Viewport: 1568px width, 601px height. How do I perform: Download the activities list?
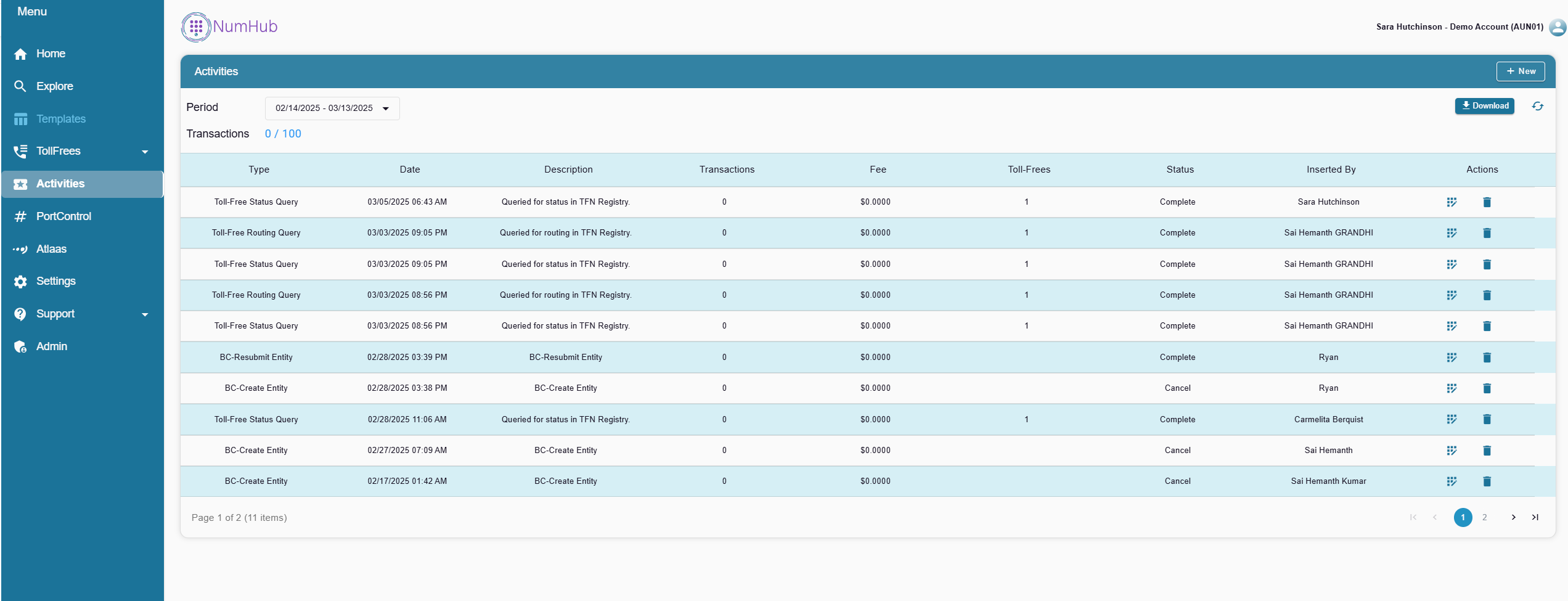[1484, 106]
